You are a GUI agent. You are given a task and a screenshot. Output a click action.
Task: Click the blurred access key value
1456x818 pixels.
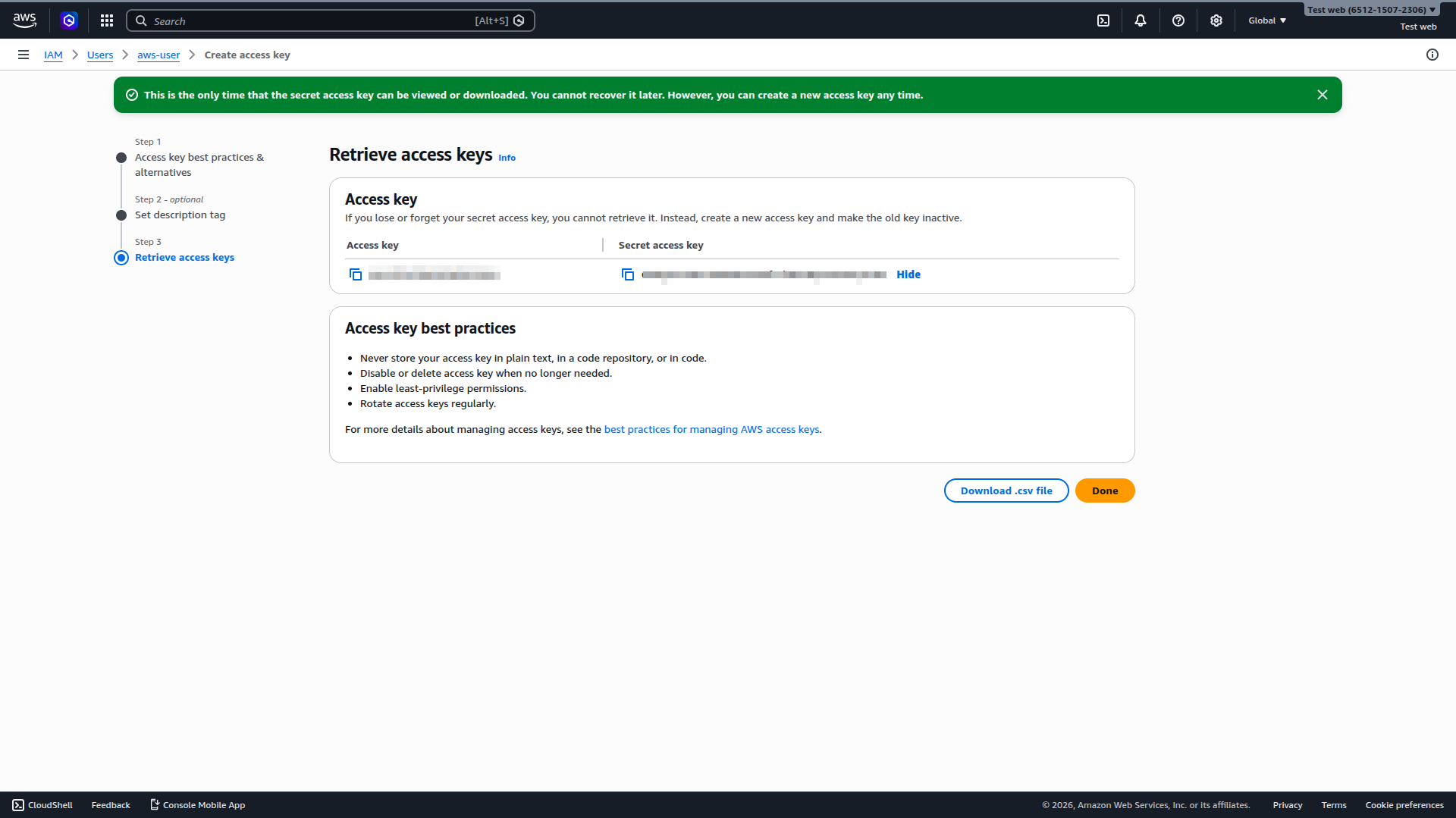[x=434, y=275]
